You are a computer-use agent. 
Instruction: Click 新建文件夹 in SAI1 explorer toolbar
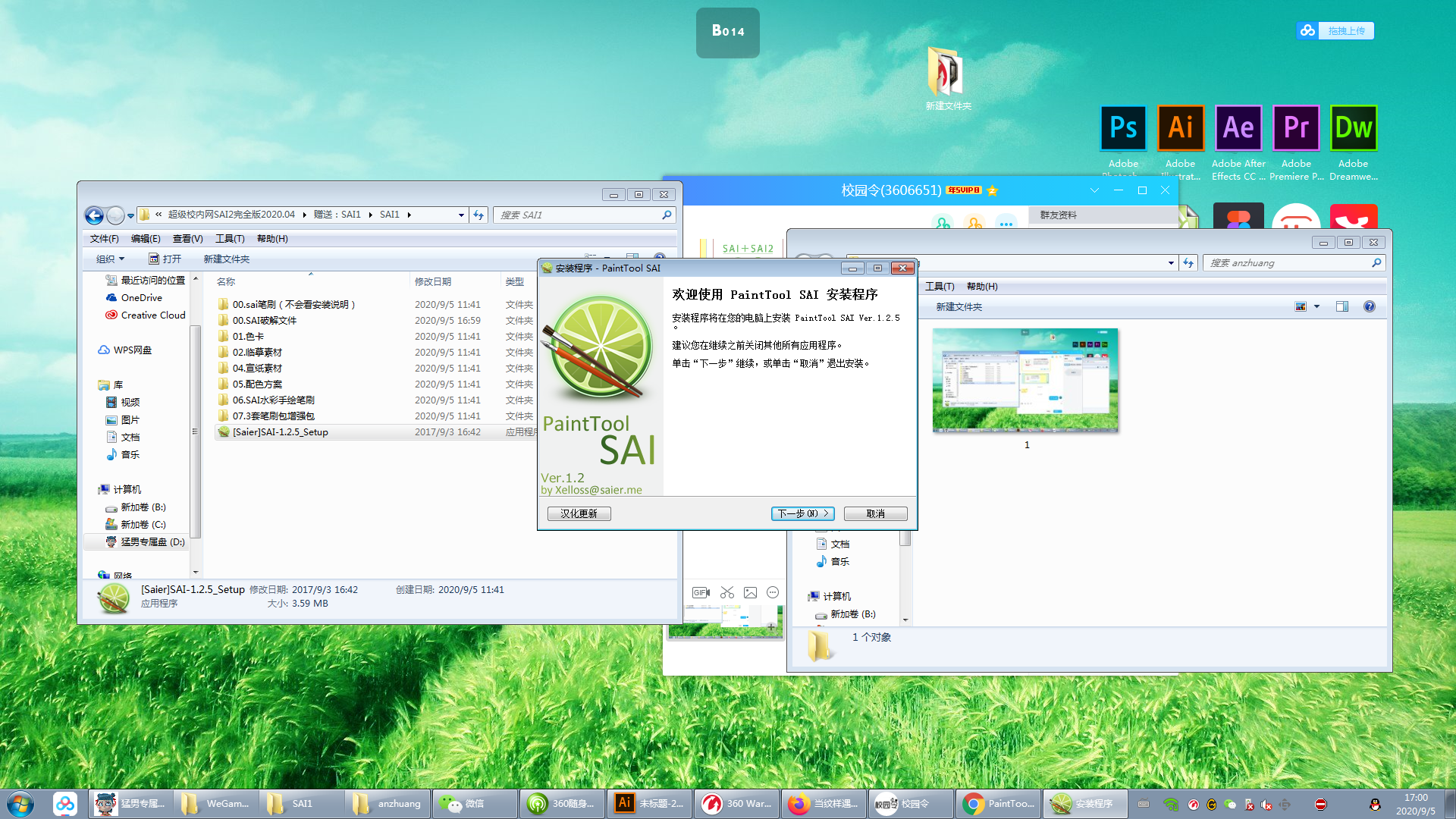tap(226, 259)
